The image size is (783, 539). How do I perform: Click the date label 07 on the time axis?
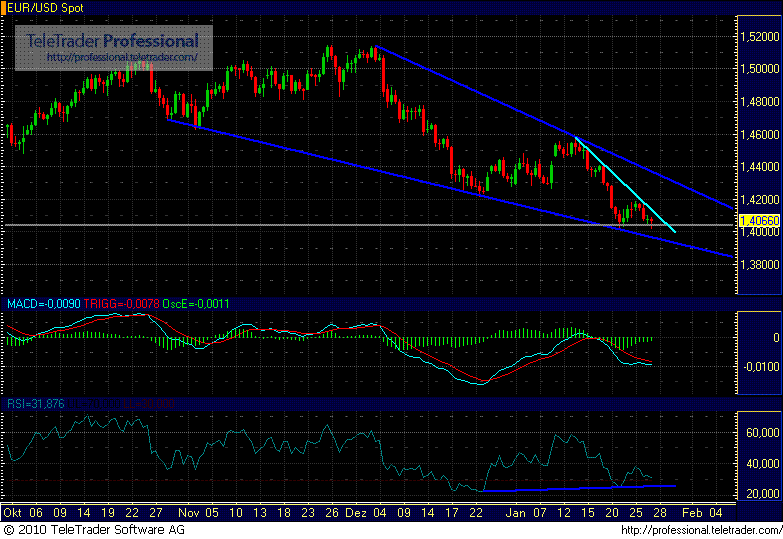click(x=540, y=513)
